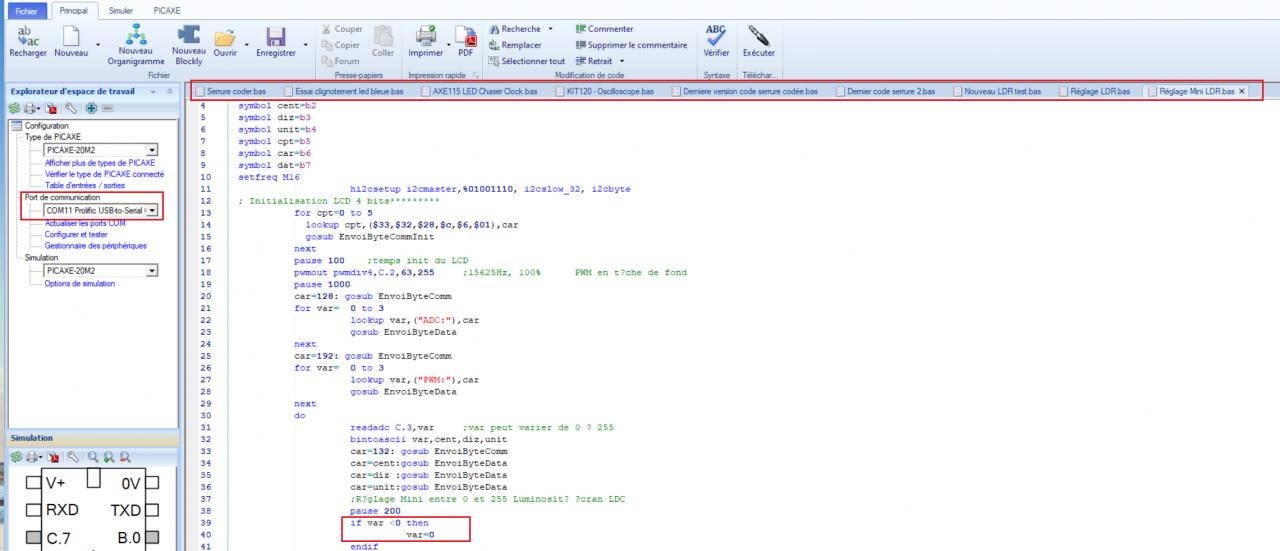Open the Réglage LDR.bas tab

point(1094,91)
